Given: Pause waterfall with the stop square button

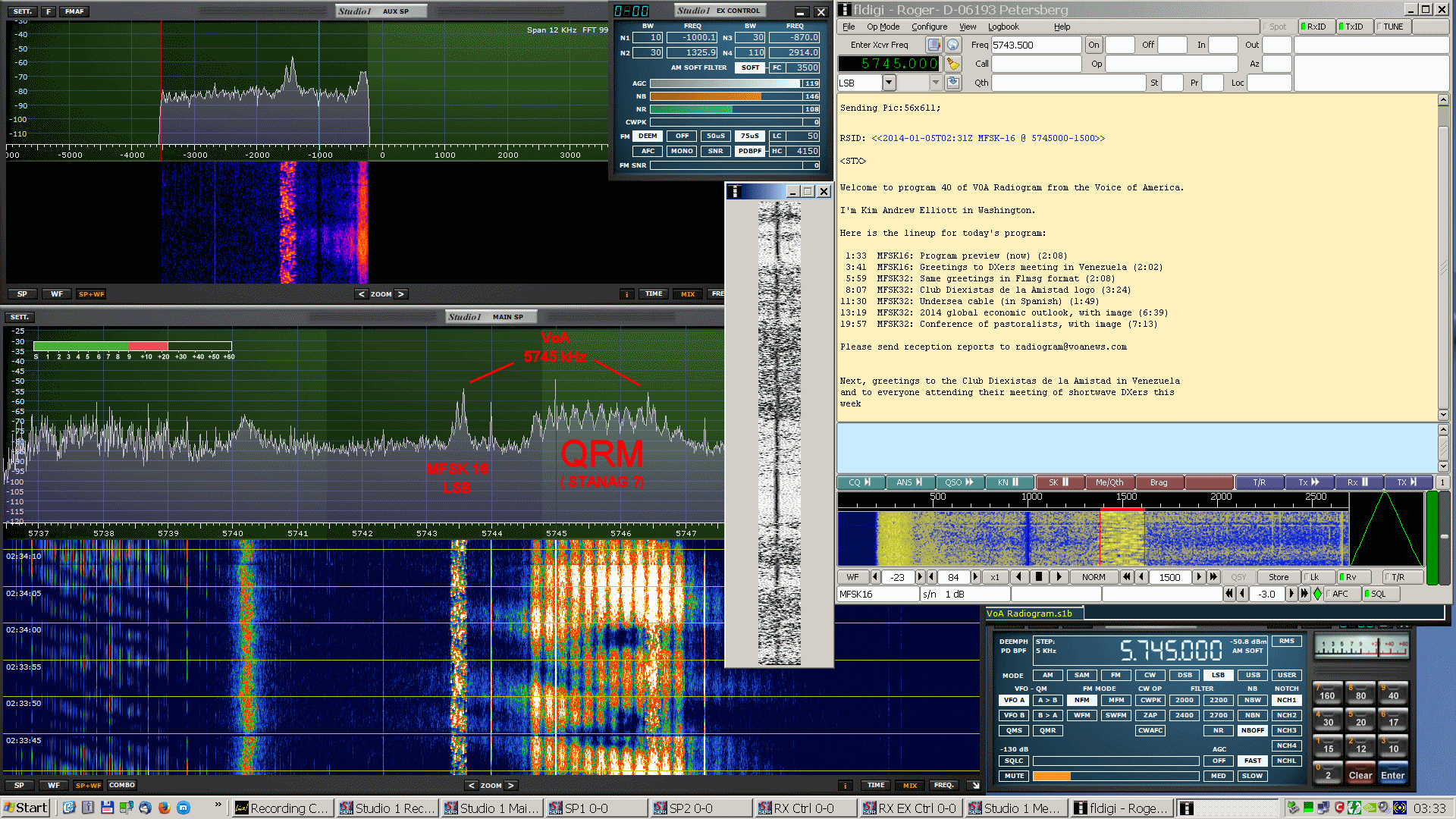Looking at the screenshot, I should 1039,577.
